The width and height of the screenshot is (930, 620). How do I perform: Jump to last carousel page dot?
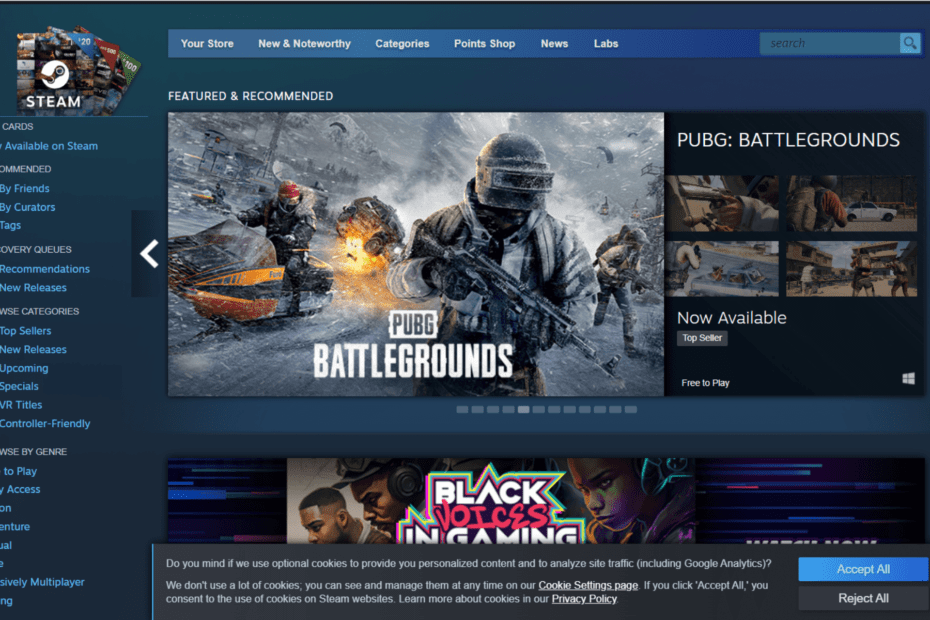coord(630,409)
